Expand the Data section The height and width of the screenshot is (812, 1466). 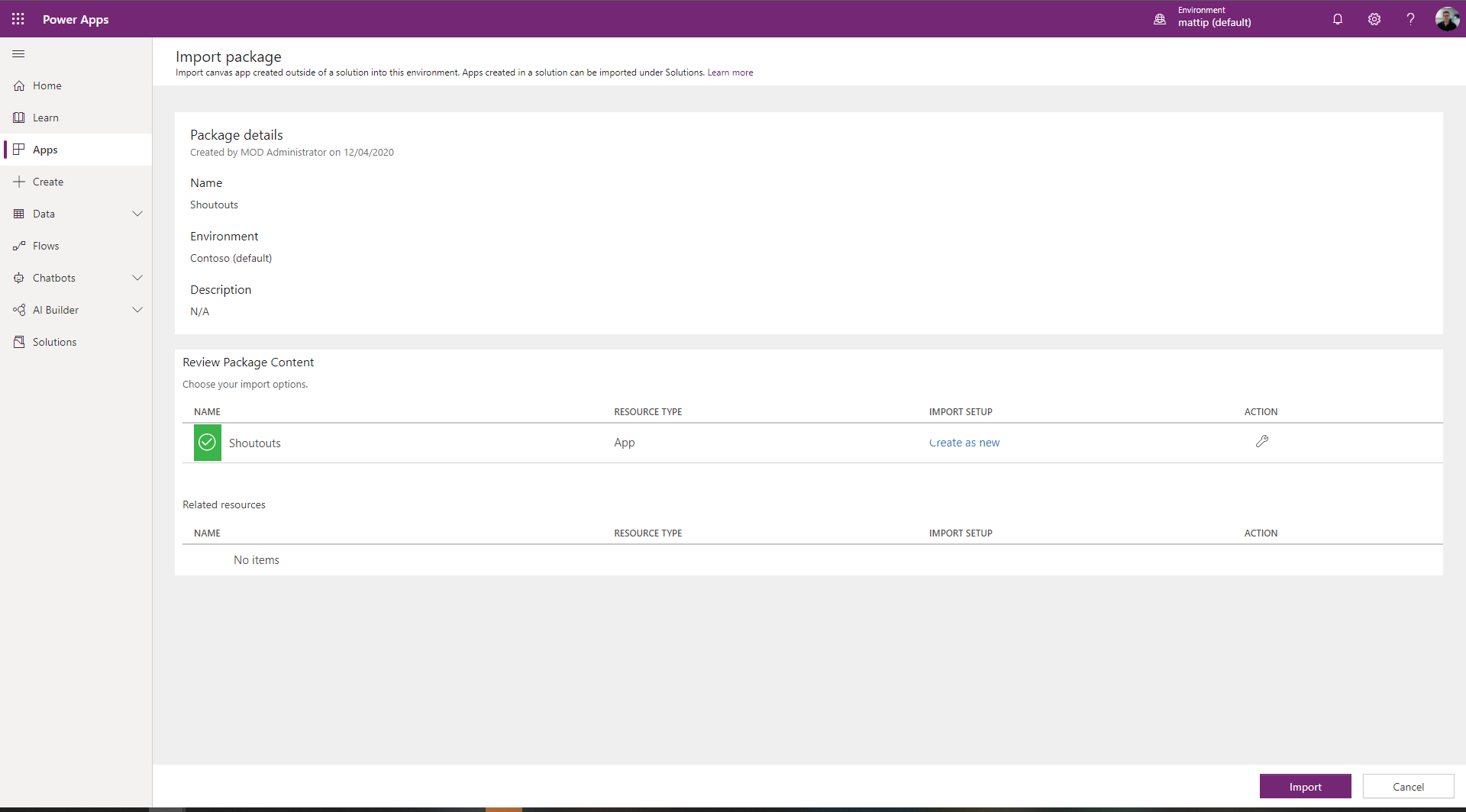pyautogui.click(x=137, y=213)
